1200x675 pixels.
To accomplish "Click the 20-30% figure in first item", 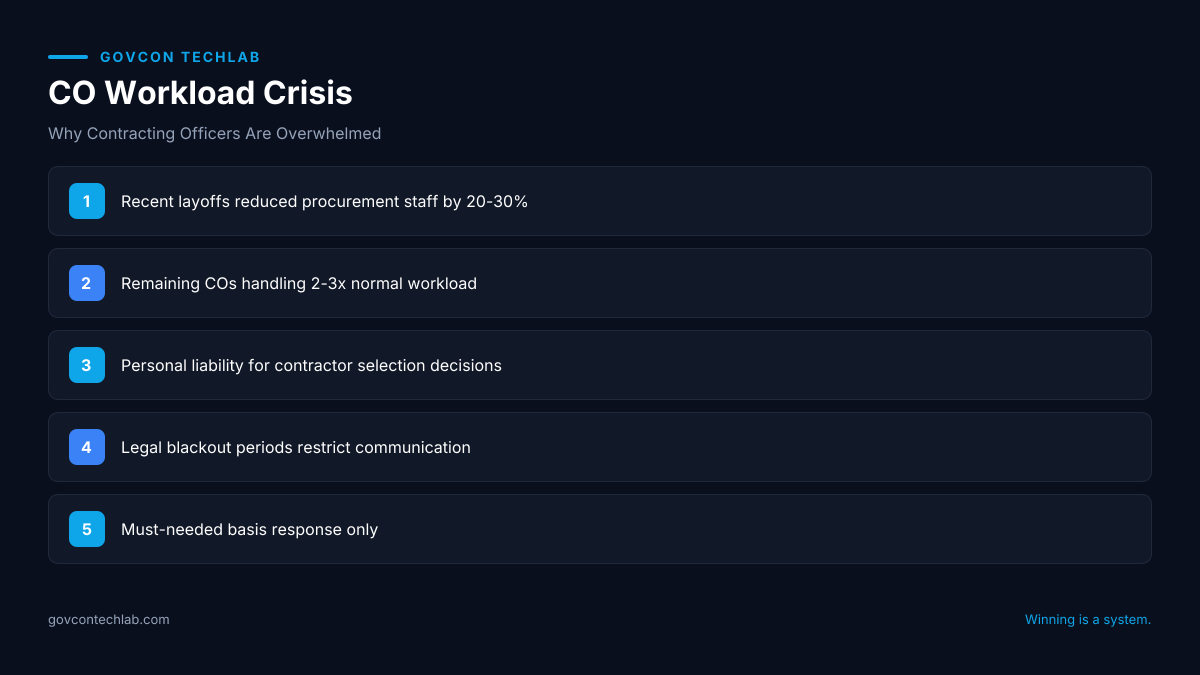I will pyautogui.click(x=497, y=201).
